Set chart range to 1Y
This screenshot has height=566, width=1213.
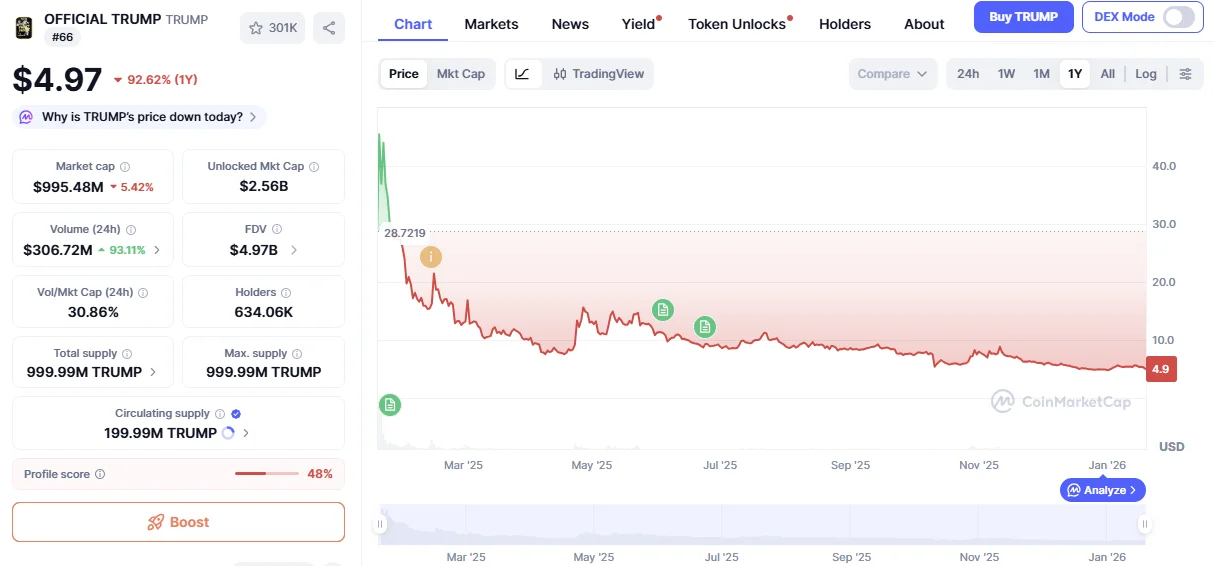coord(1075,74)
